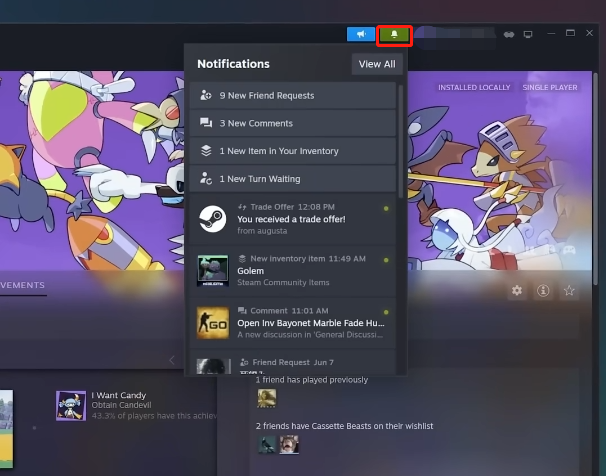
Task: Click INSTALLED LOCALLY tag
Action: 474,88
